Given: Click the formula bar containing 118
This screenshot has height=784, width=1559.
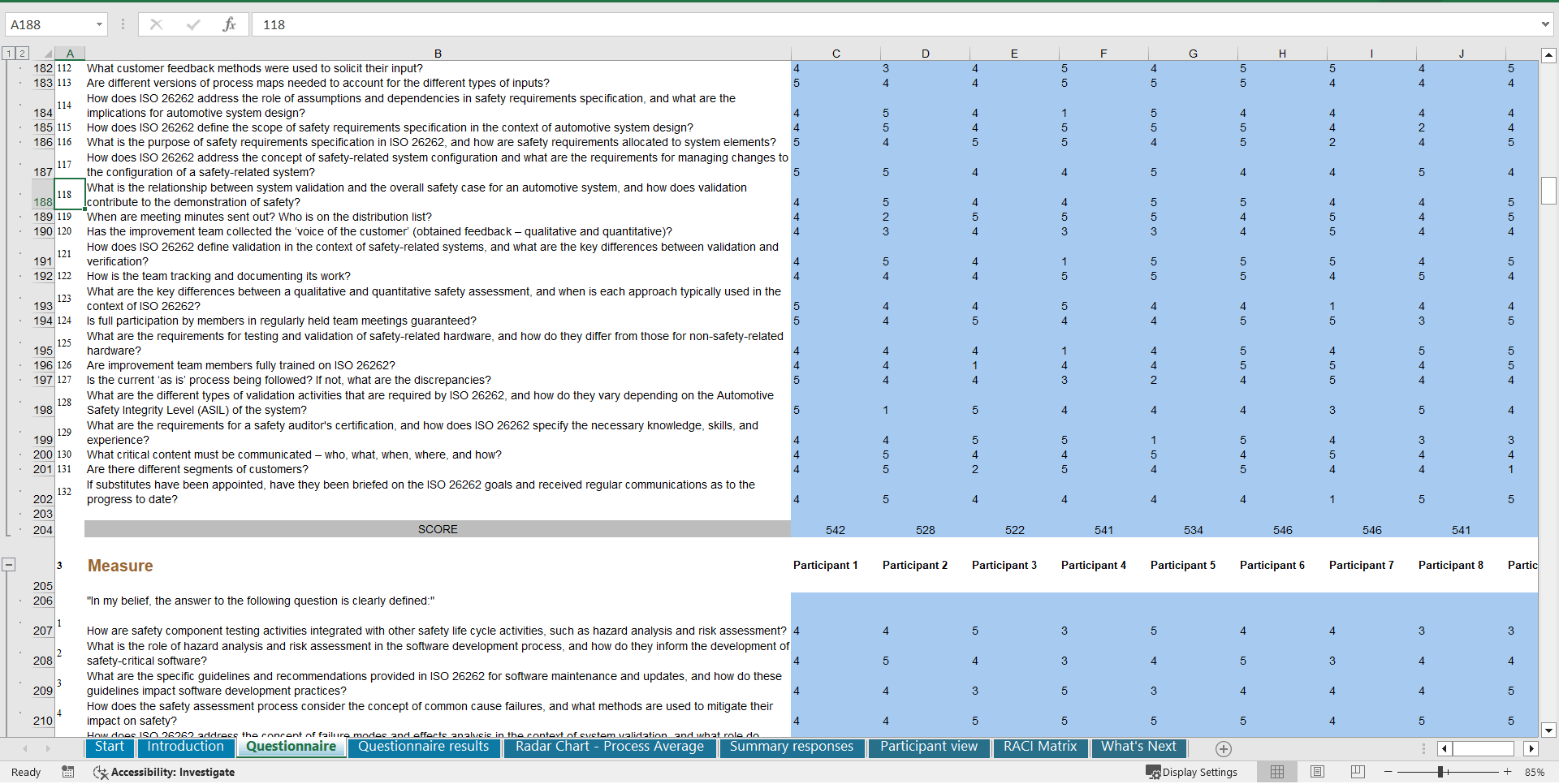Looking at the screenshot, I should [895, 24].
